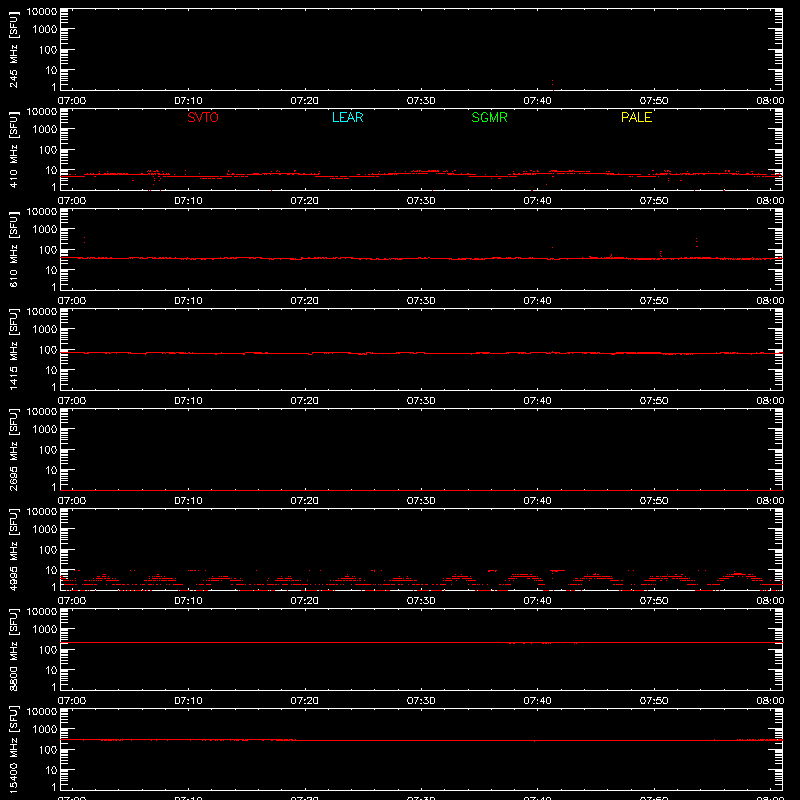Click the red SVTO station label
This screenshot has height=800, width=800.
click(203, 117)
